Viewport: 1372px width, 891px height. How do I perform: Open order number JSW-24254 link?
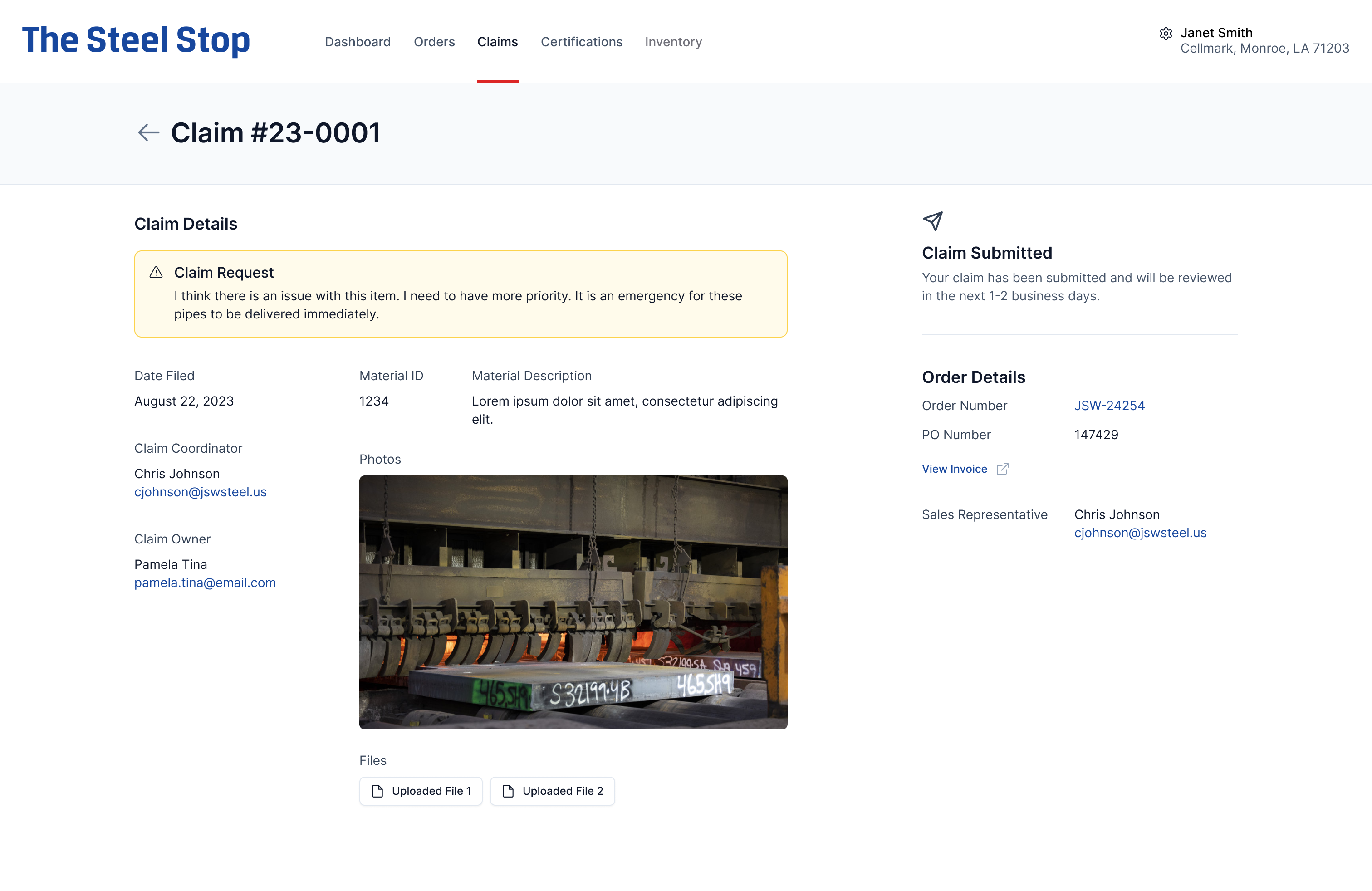tap(1109, 406)
